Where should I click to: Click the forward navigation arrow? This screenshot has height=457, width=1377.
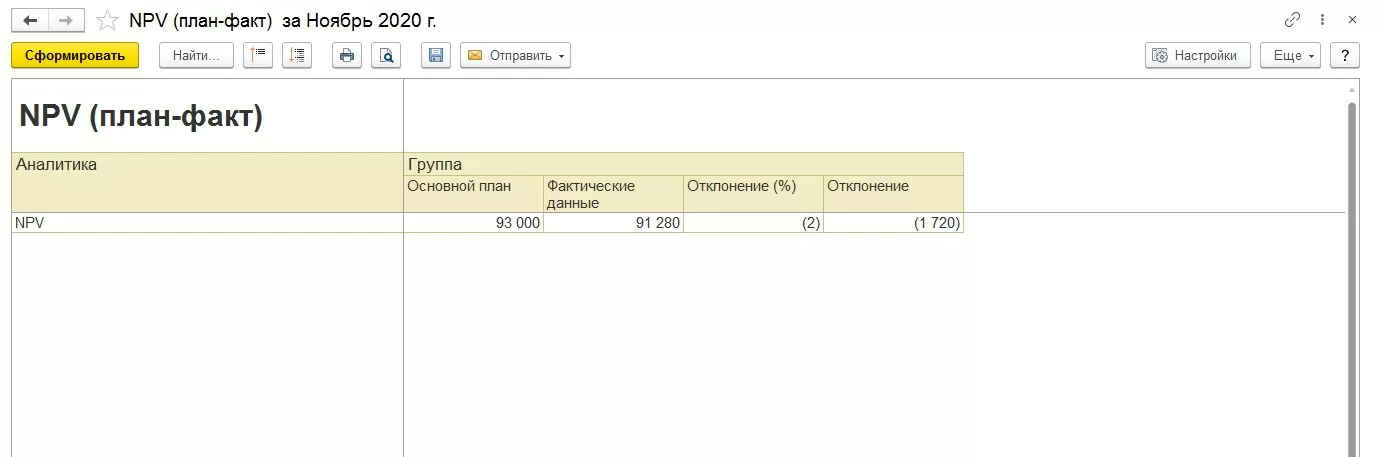(x=66, y=20)
